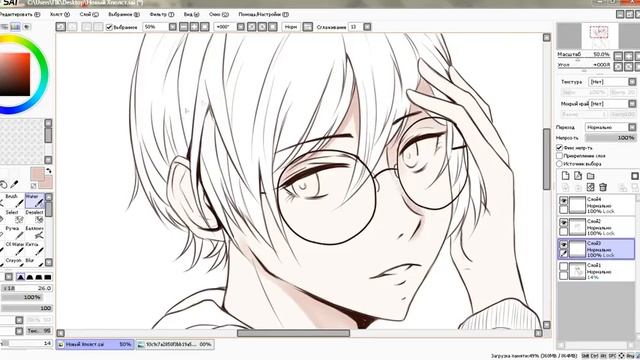This screenshot has width=640, height=360.
Task: Click the Норм view button in toolbar
Action: tap(291, 27)
